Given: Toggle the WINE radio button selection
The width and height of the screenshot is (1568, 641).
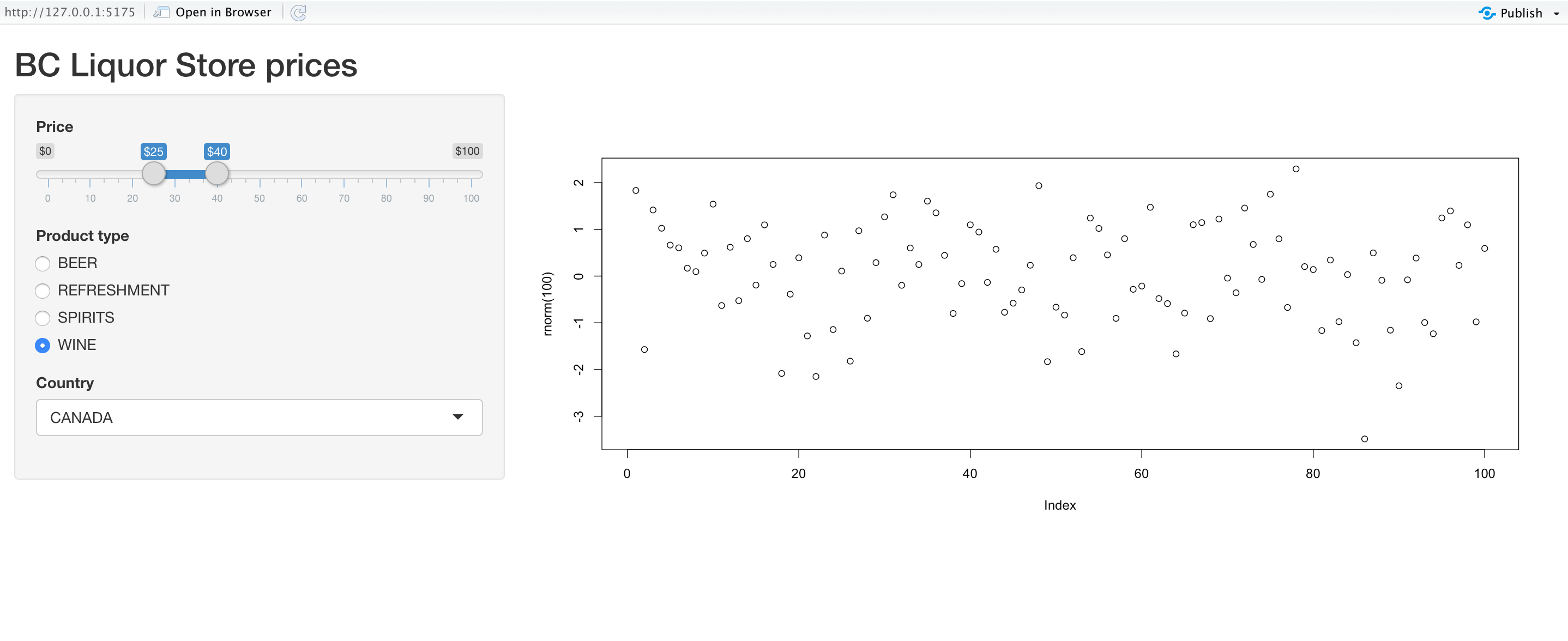Looking at the screenshot, I should click(42, 344).
